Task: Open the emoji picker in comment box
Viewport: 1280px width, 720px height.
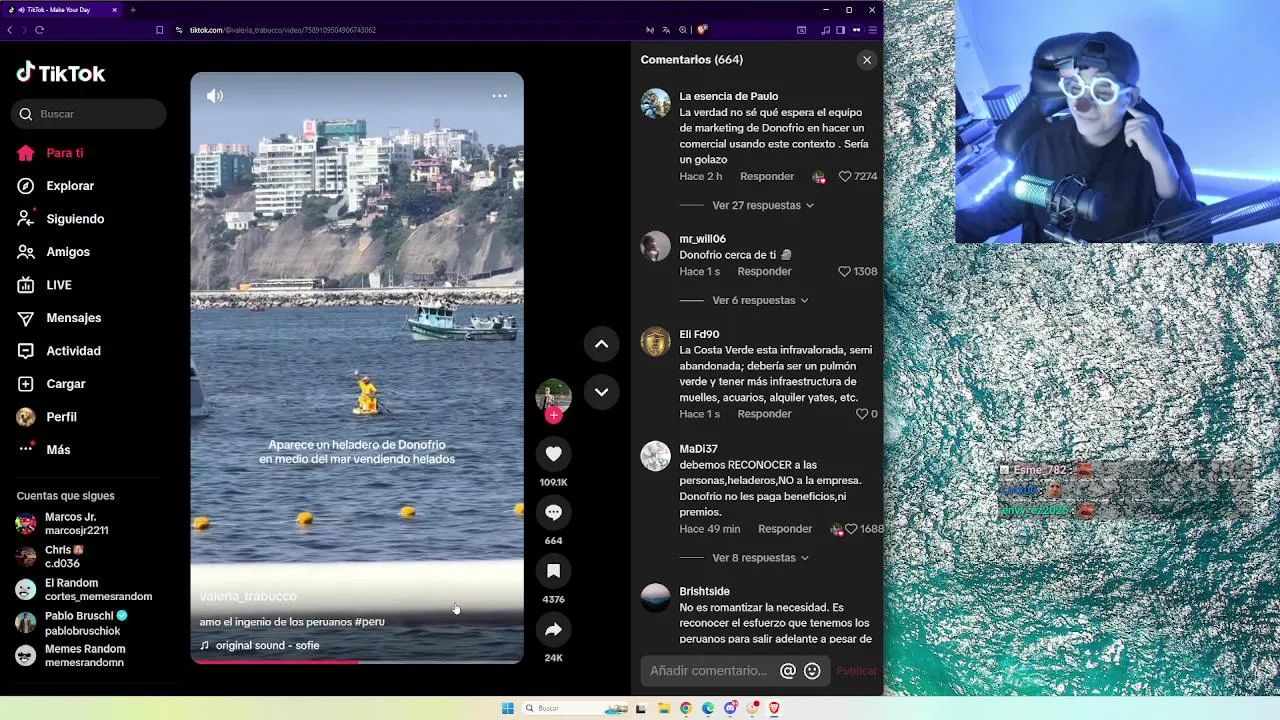Action: coord(812,671)
